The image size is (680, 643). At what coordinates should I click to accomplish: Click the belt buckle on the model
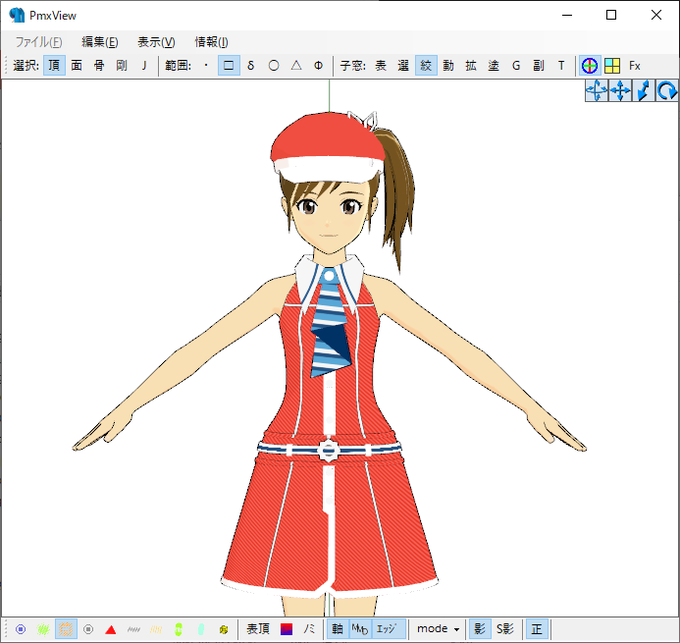[328, 450]
